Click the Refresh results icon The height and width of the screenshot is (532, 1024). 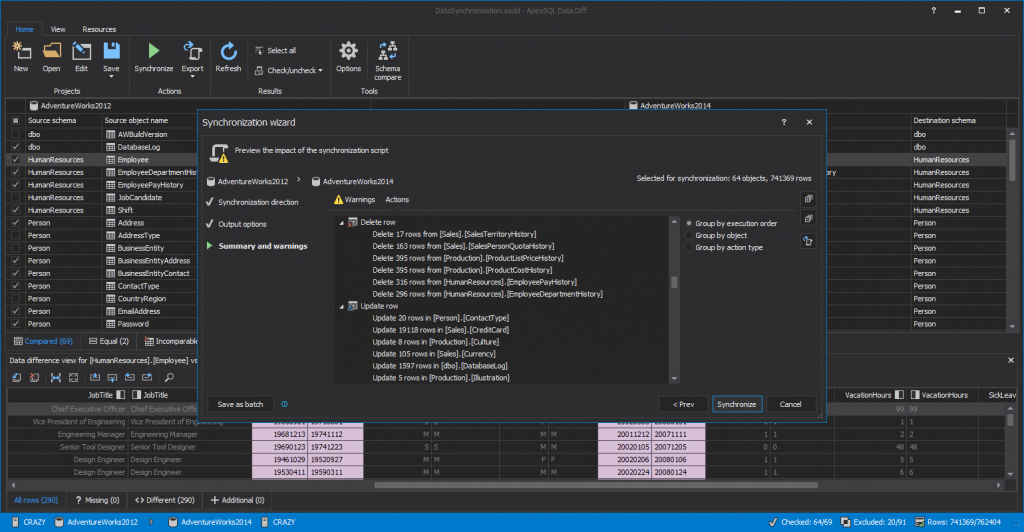(x=228, y=51)
